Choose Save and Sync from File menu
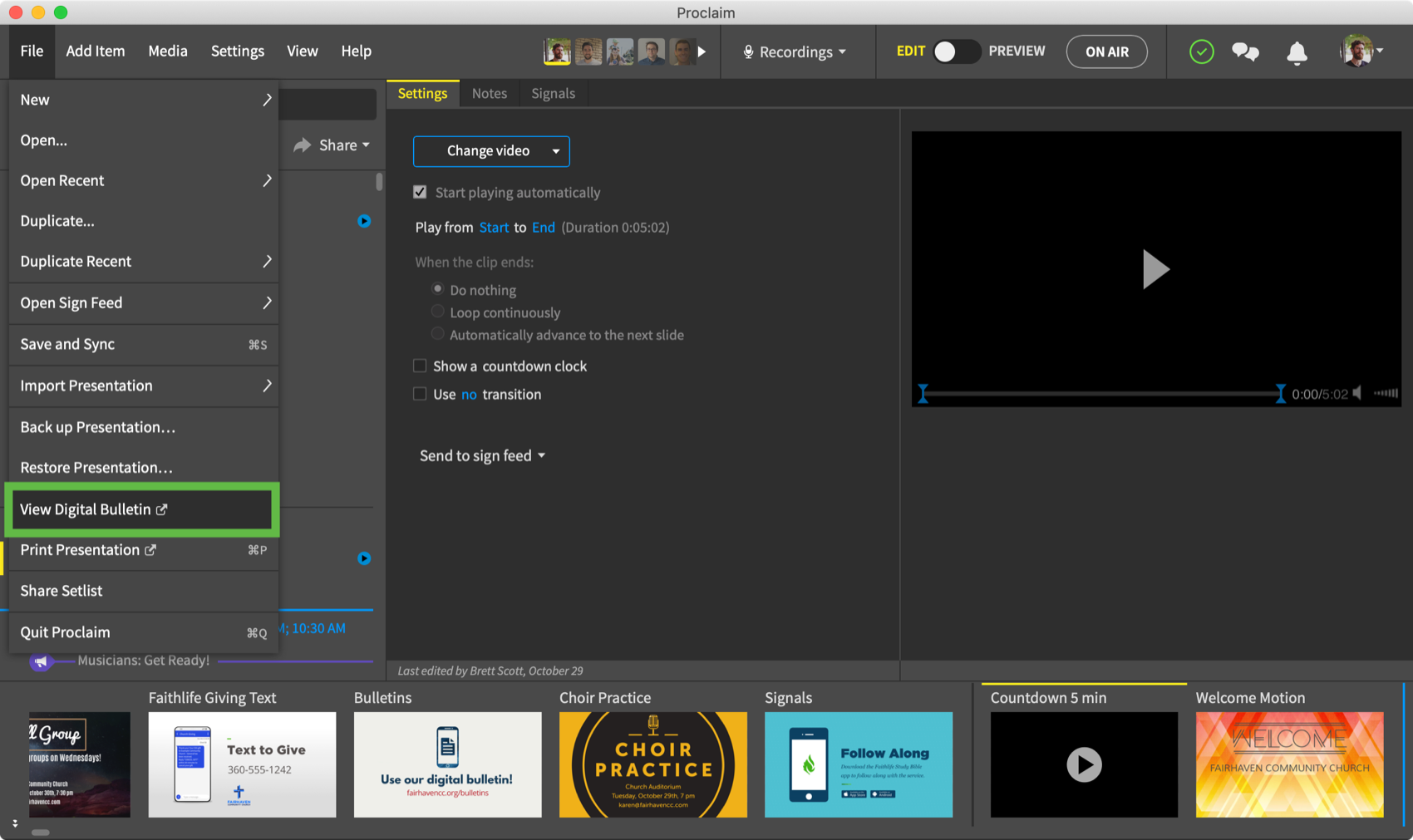The width and height of the screenshot is (1413, 840). pyautogui.click(x=143, y=344)
